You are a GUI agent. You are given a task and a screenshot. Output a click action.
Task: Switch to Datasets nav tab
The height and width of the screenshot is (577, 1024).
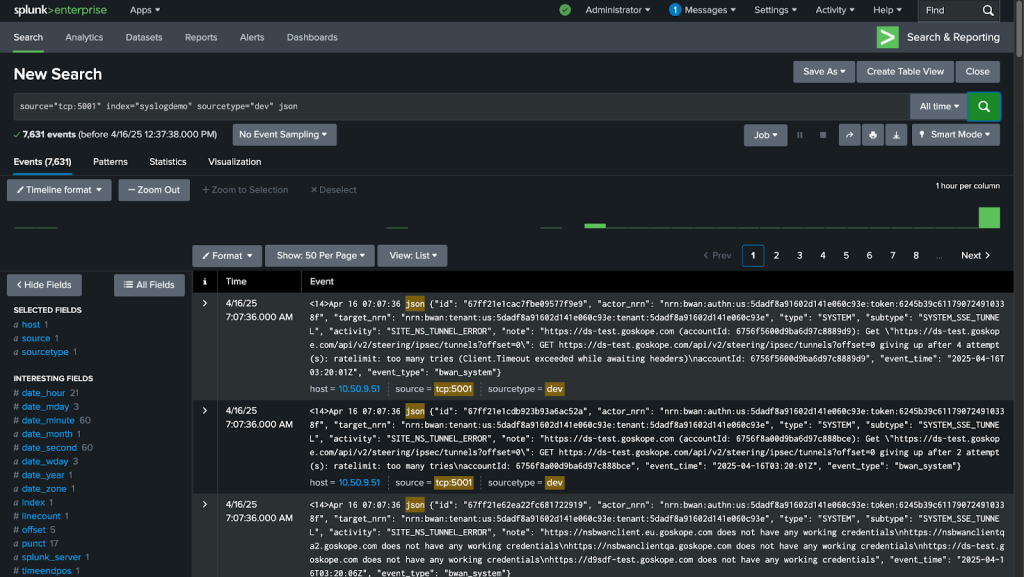pos(144,37)
